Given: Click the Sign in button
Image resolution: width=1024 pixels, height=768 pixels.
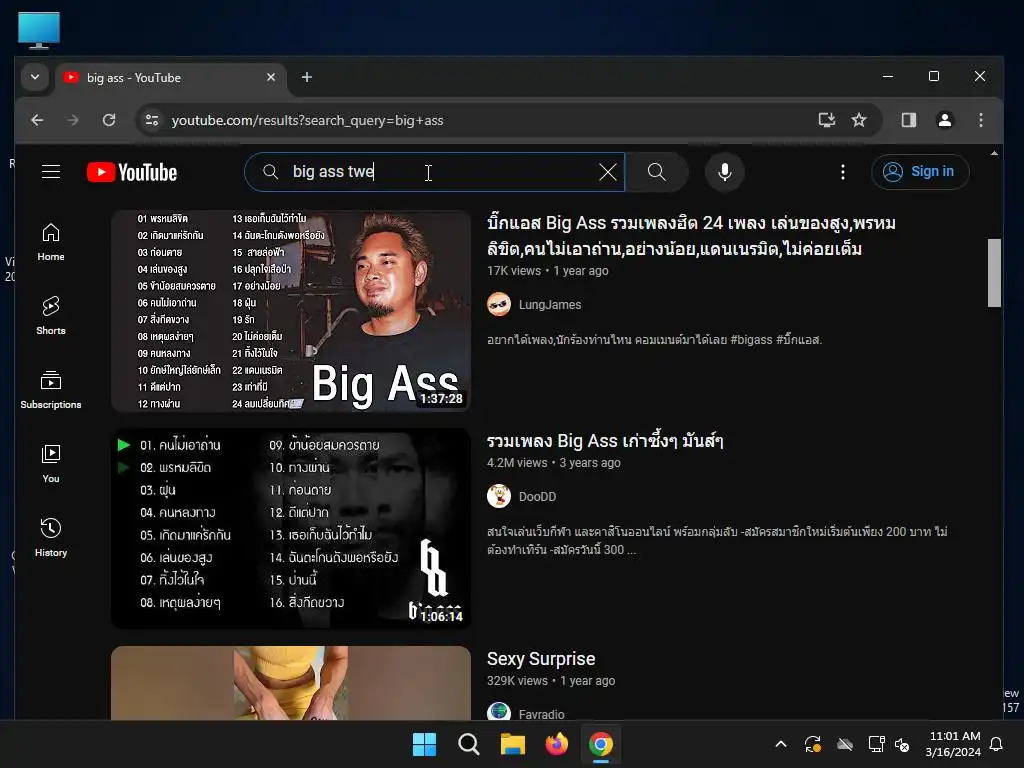Looking at the screenshot, I should tap(920, 172).
